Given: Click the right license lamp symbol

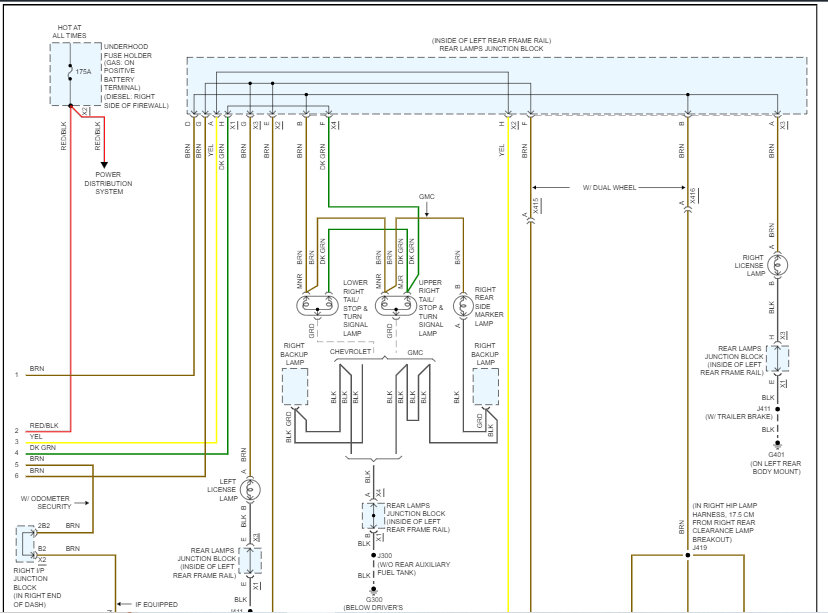Looking at the screenshot, I should click(x=780, y=266).
